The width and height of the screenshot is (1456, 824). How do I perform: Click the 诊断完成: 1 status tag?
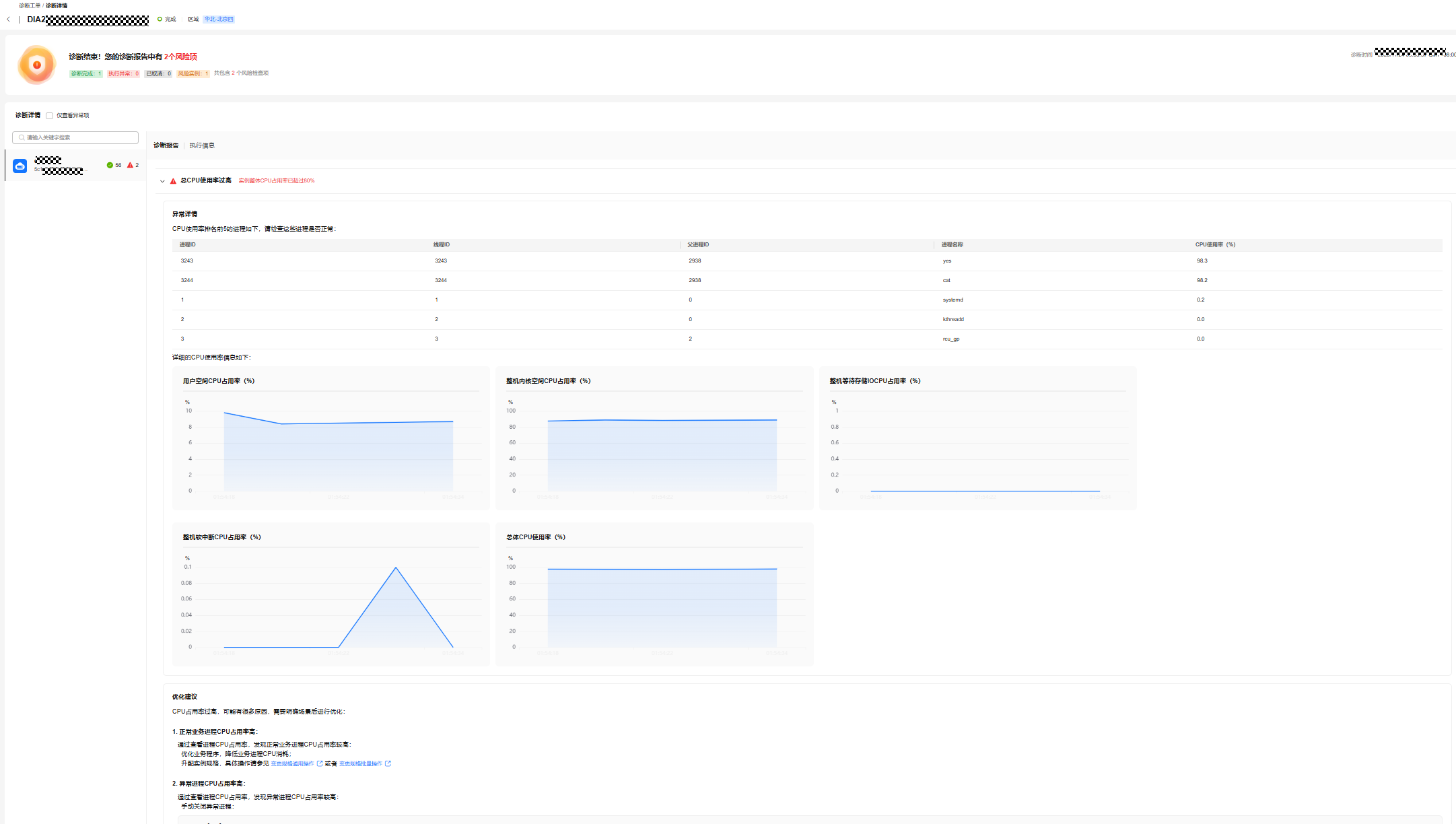86,73
